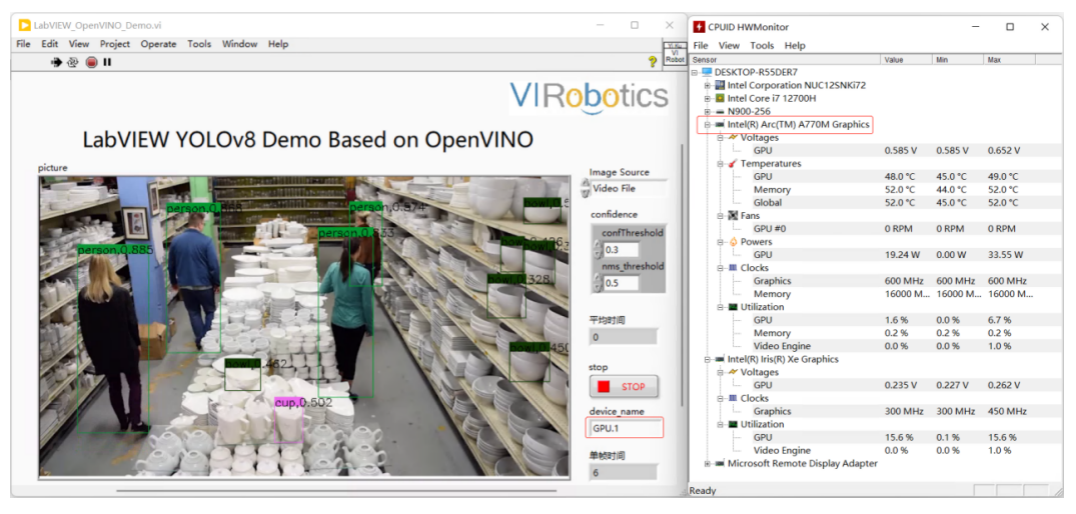The height and width of the screenshot is (514, 1076).
Task: Click the Powers flame icon
Action: pos(733,242)
